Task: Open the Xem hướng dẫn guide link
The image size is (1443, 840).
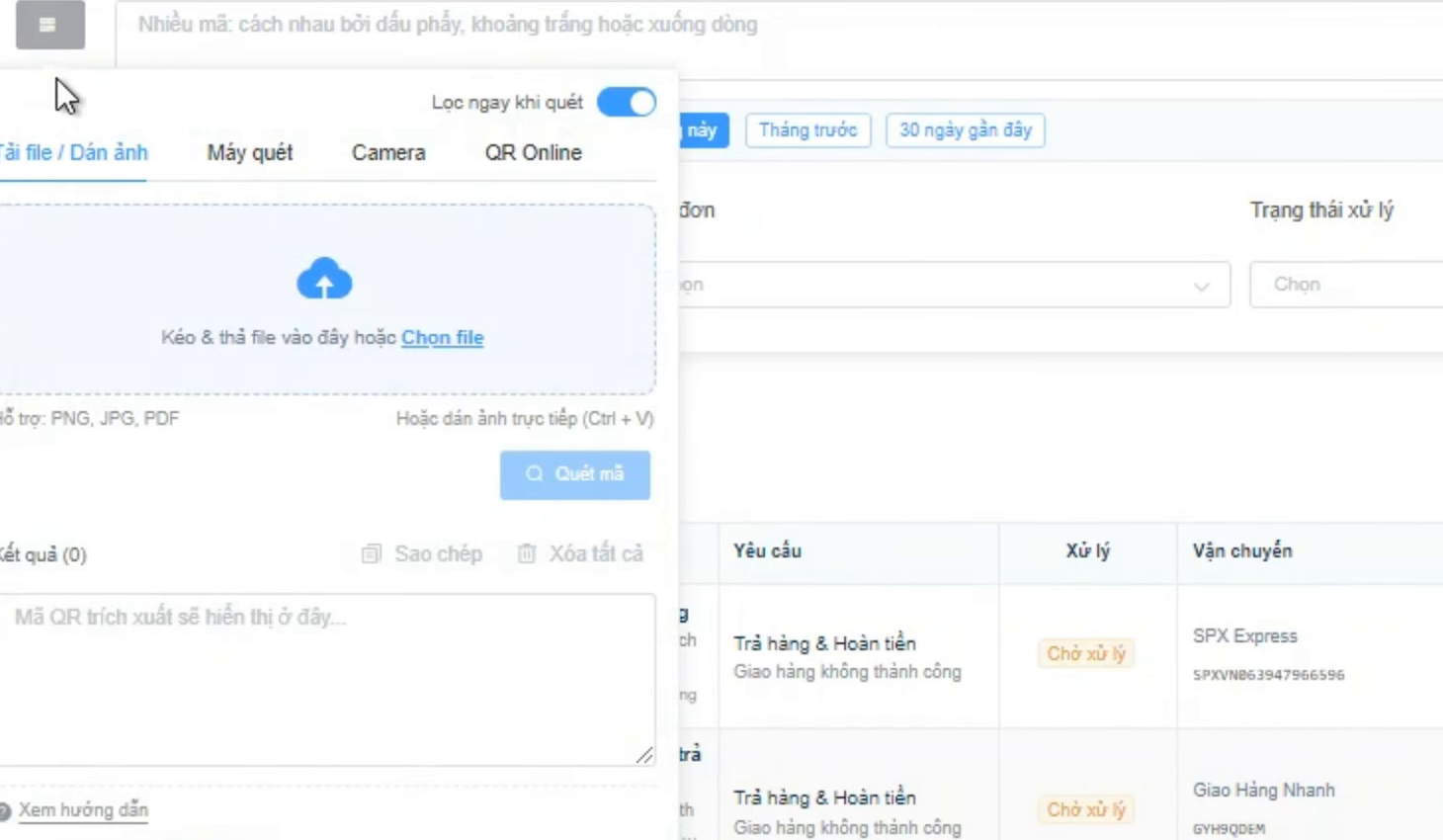Action: click(83, 810)
